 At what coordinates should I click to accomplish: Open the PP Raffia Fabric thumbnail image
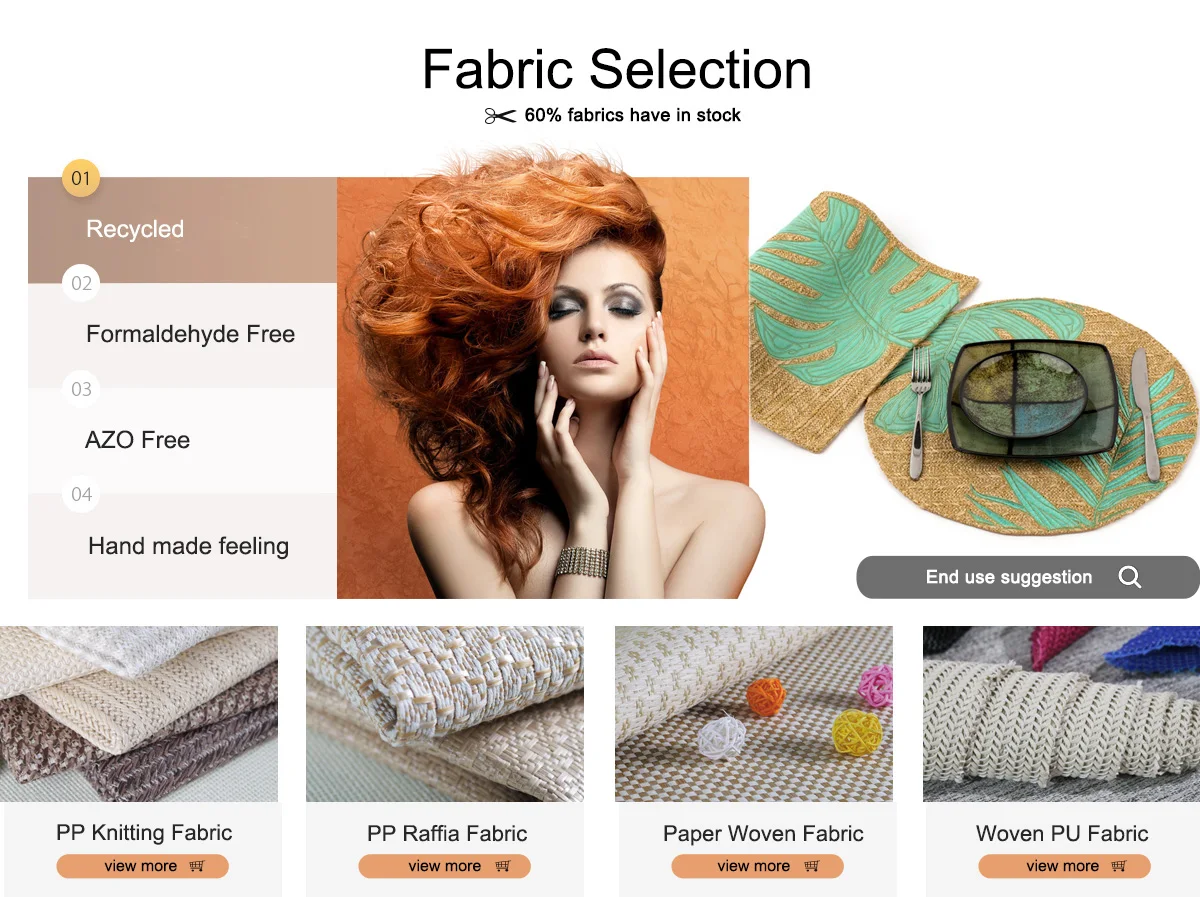[445, 714]
